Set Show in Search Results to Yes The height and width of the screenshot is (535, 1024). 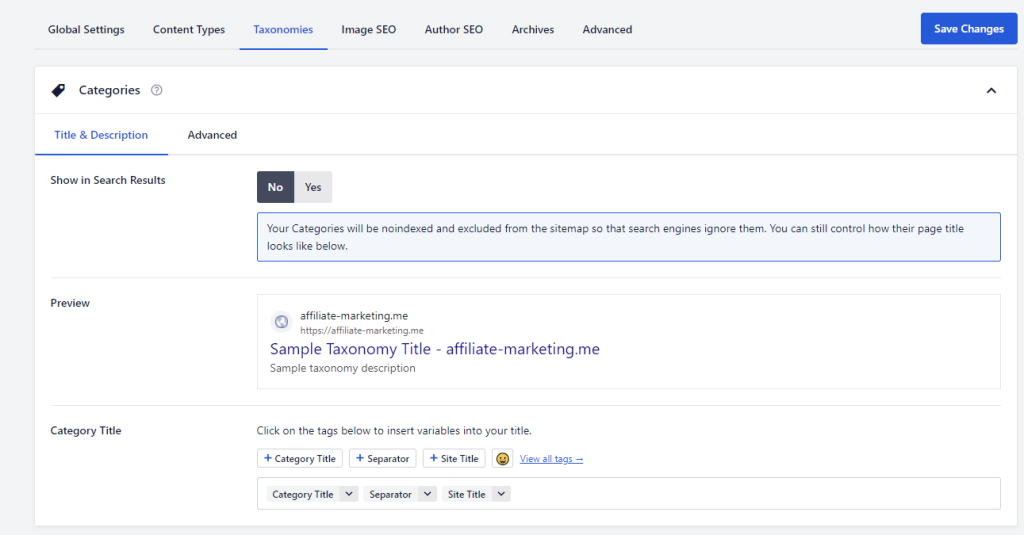coord(313,187)
